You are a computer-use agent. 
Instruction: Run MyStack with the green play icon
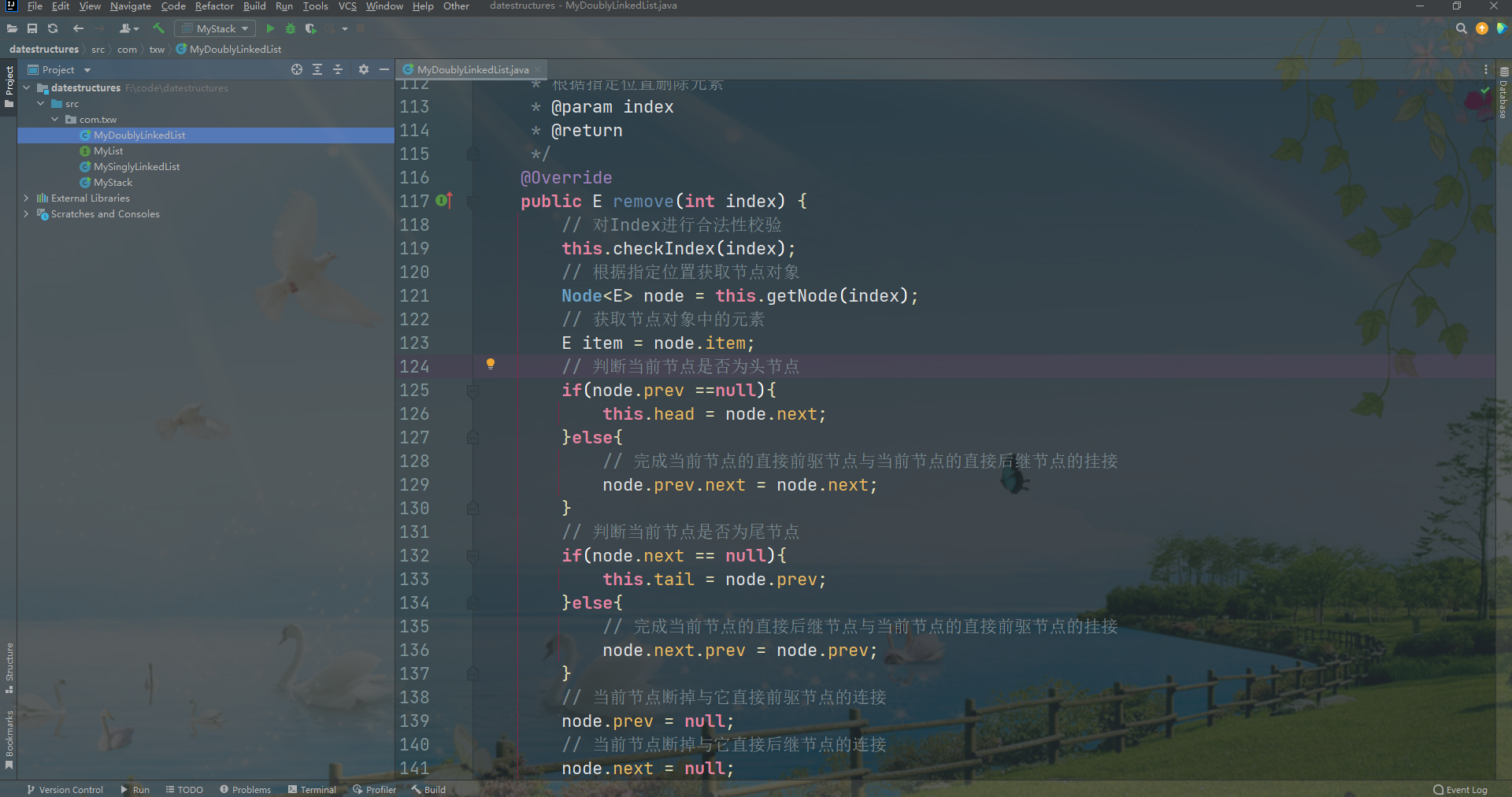(x=270, y=28)
